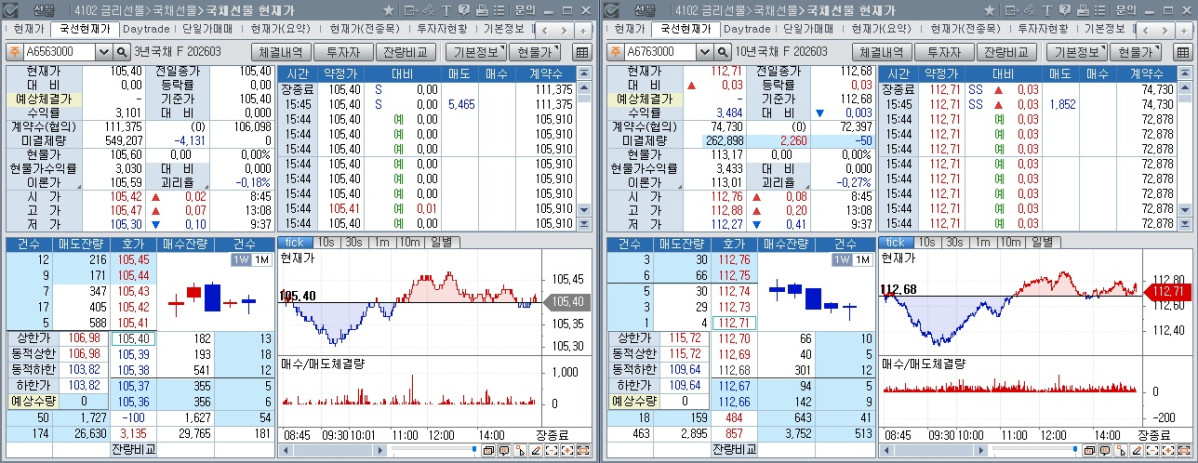Click the 투자자 button in the 3년국채 window
The height and width of the screenshot is (463, 1198).
[x=343, y=52]
